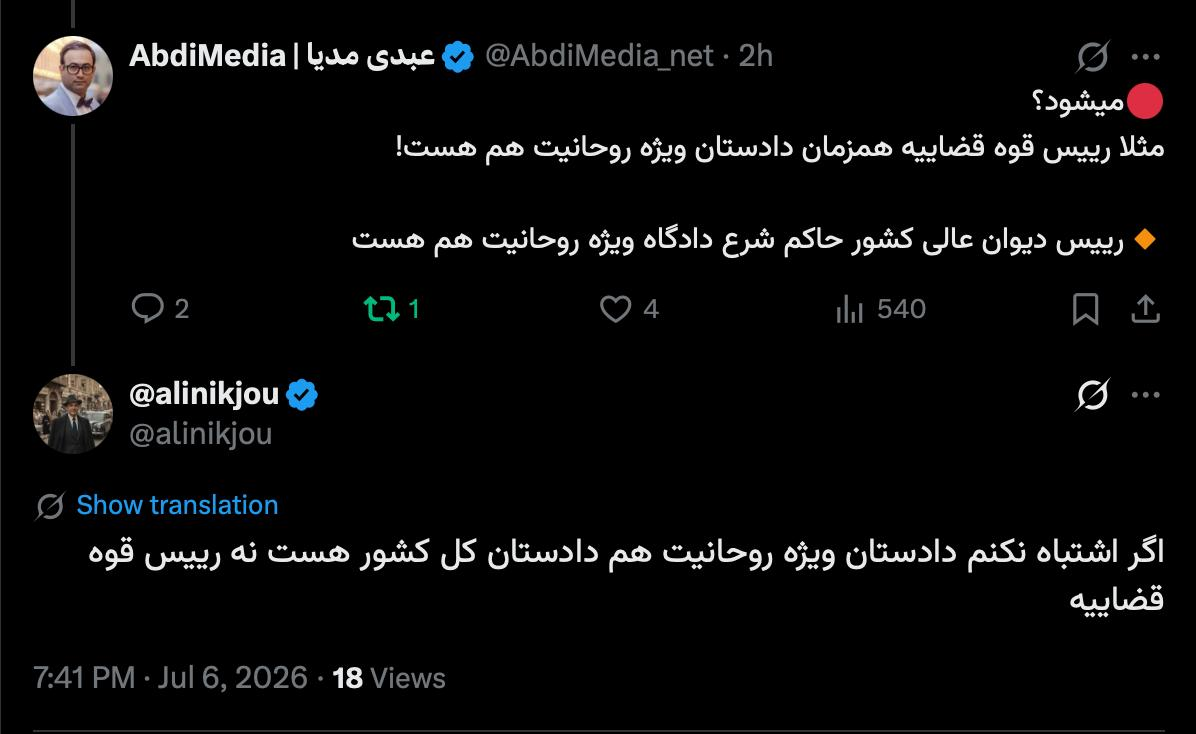Click alinikjou's verified blue badge
This screenshot has height=734, width=1196.
pos(302,394)
